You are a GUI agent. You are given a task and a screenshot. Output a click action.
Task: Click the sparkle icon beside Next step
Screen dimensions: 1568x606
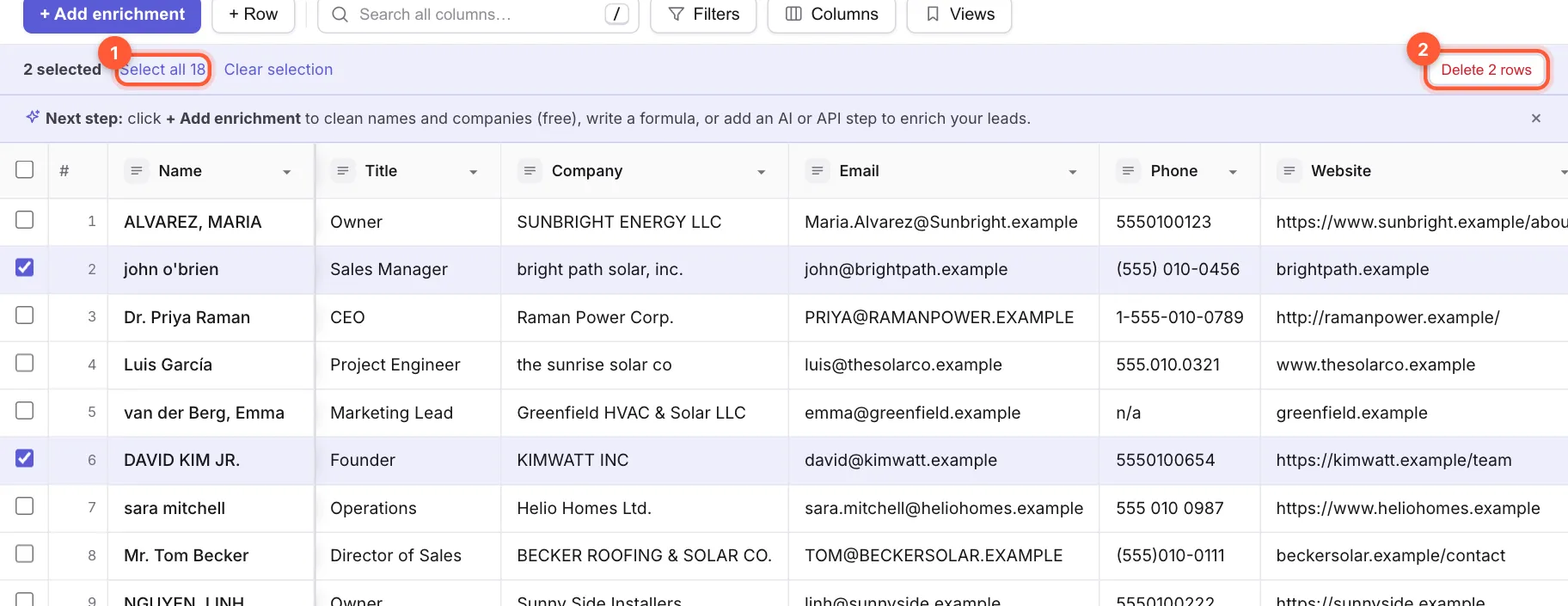[x=33, y=117]
